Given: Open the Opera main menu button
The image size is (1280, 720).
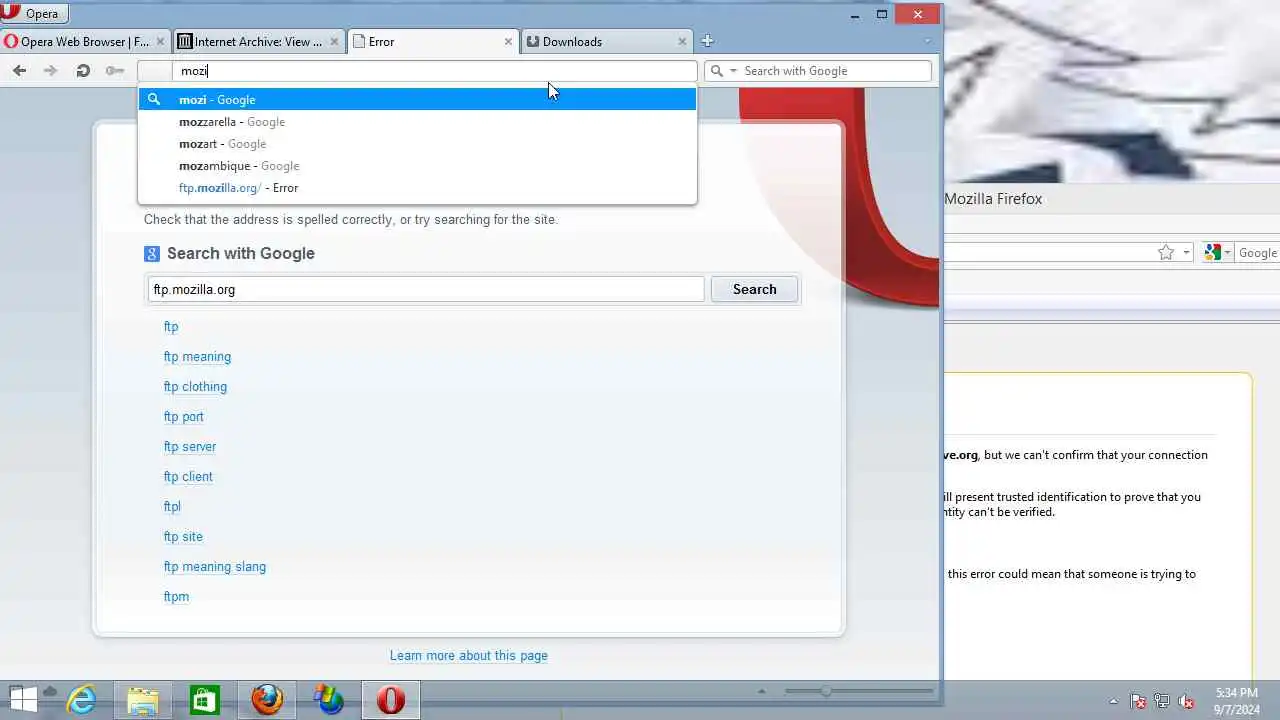Looking at the screenshot, I should [x=34, y=14].
